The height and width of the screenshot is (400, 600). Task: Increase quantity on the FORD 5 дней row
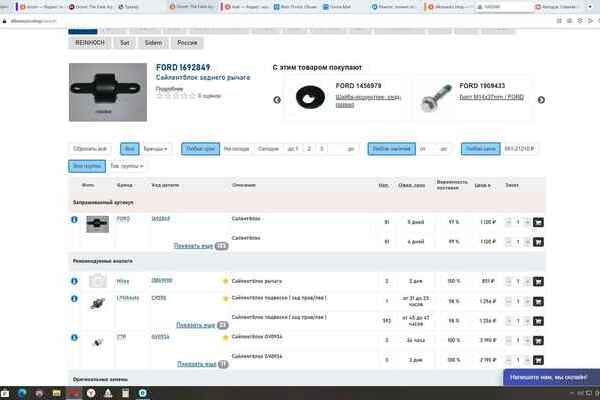[527, 222]
